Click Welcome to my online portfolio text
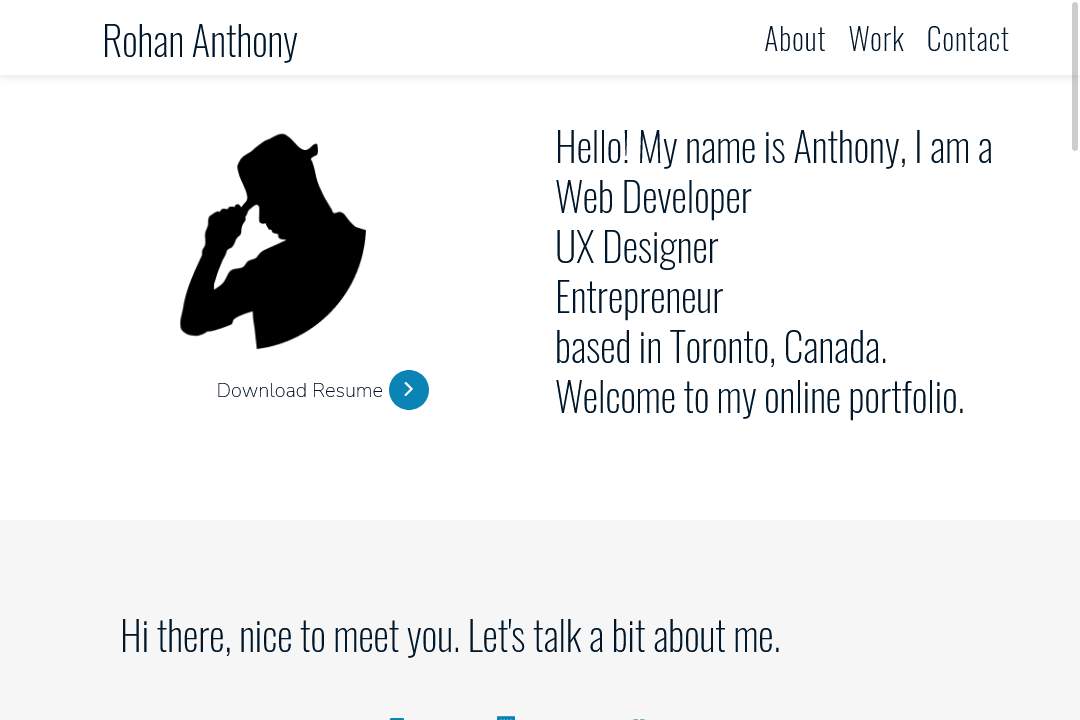This screenshot has height=720, width=1080. (x=760, y=398)
